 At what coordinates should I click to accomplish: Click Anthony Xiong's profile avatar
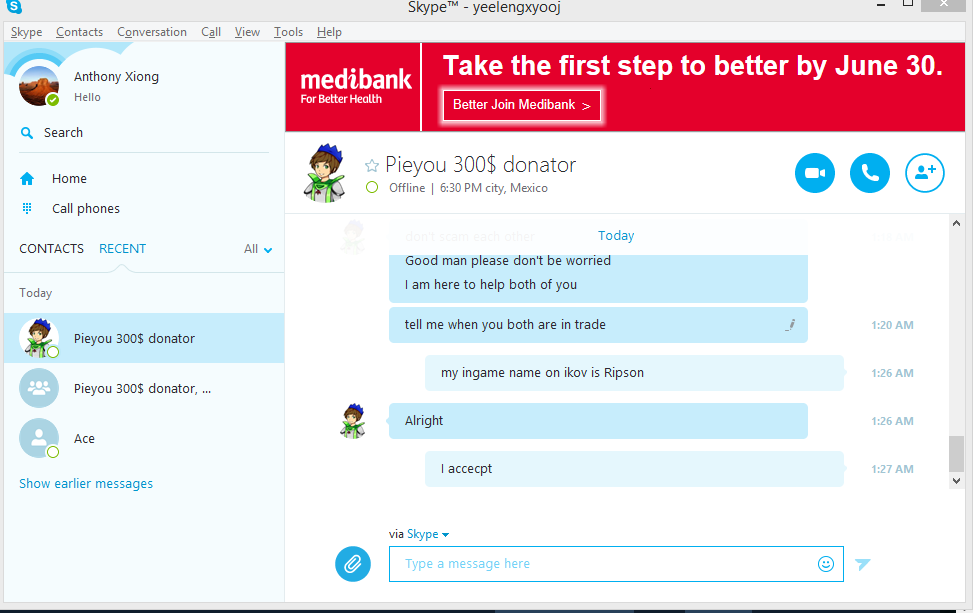point(39,86)
